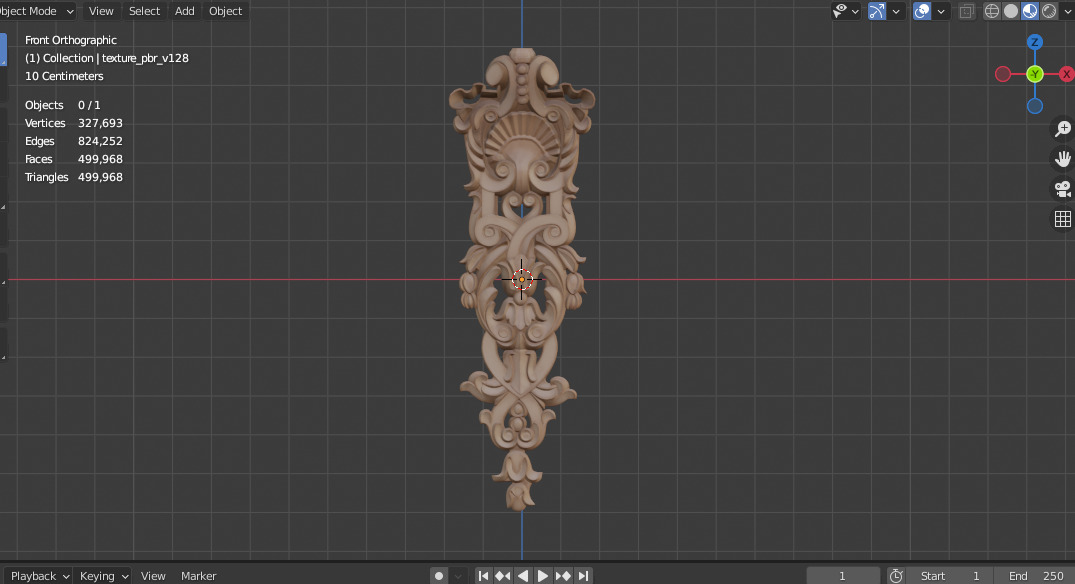Viewport: 1075px width, 584px height.
Task: Switch orthographic/perspective with the grid icon
Action: click(x=1063, y=219)
